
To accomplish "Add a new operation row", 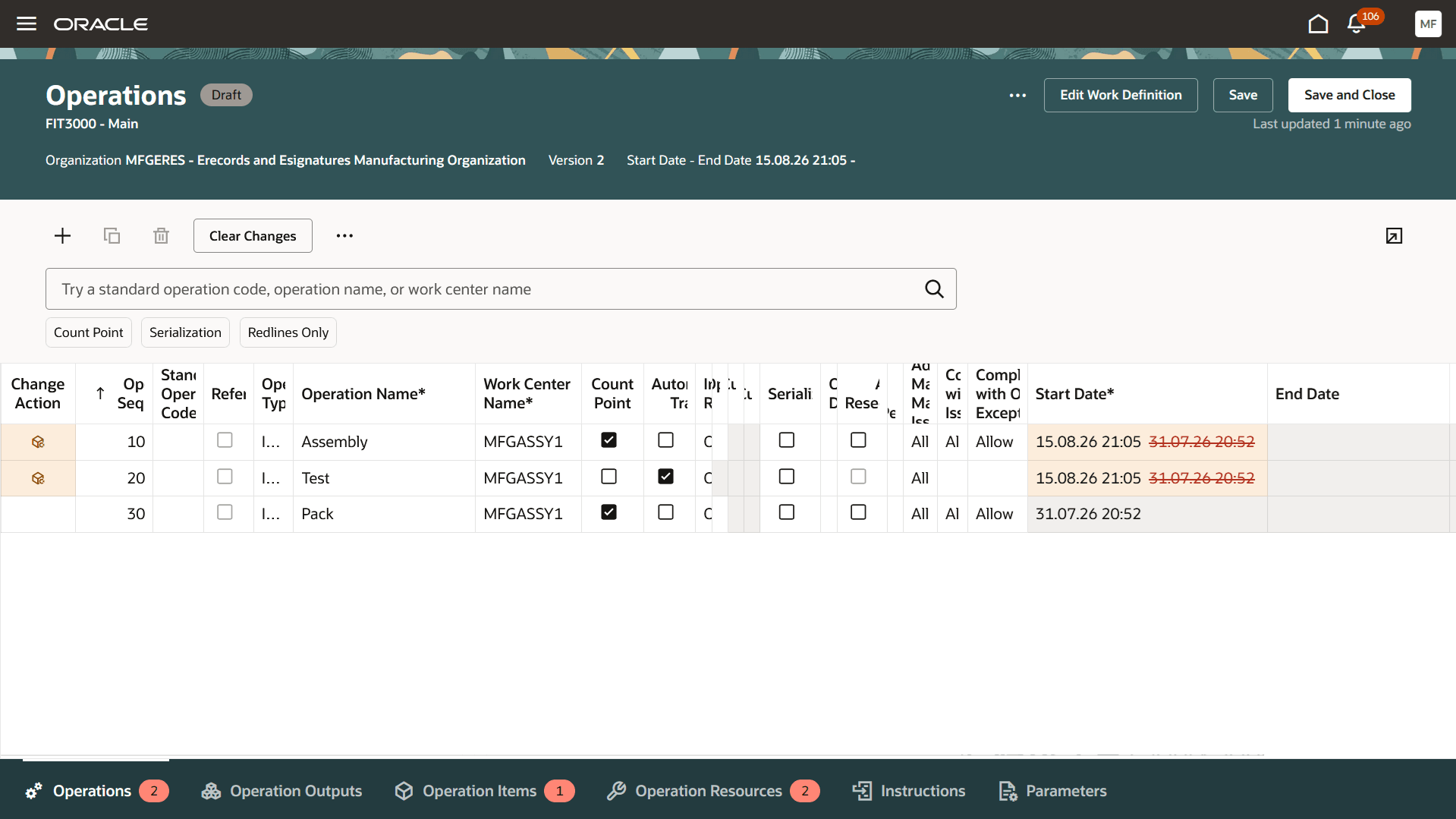I will point(63,236).
